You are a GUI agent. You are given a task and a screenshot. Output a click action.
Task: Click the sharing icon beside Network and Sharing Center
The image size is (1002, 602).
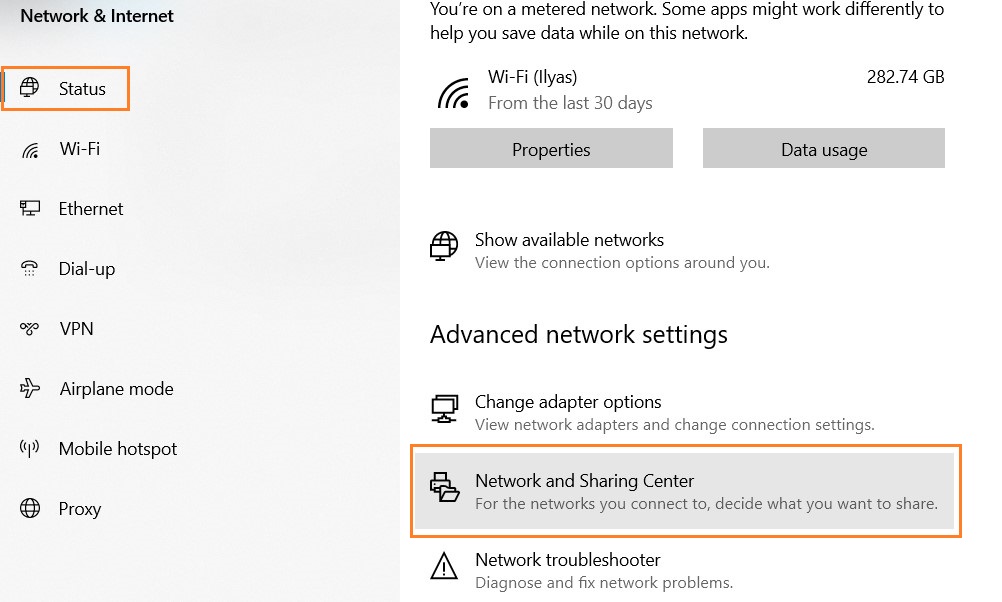446,489
